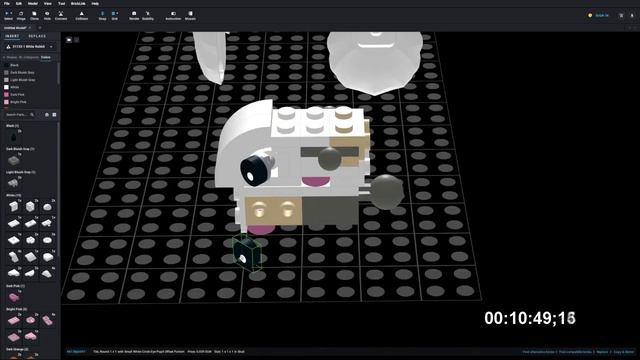The height and width of the screenshot is (360, 640).
Task: Collapse the Bright Pink parts group
Action: [x=16, y=309]
